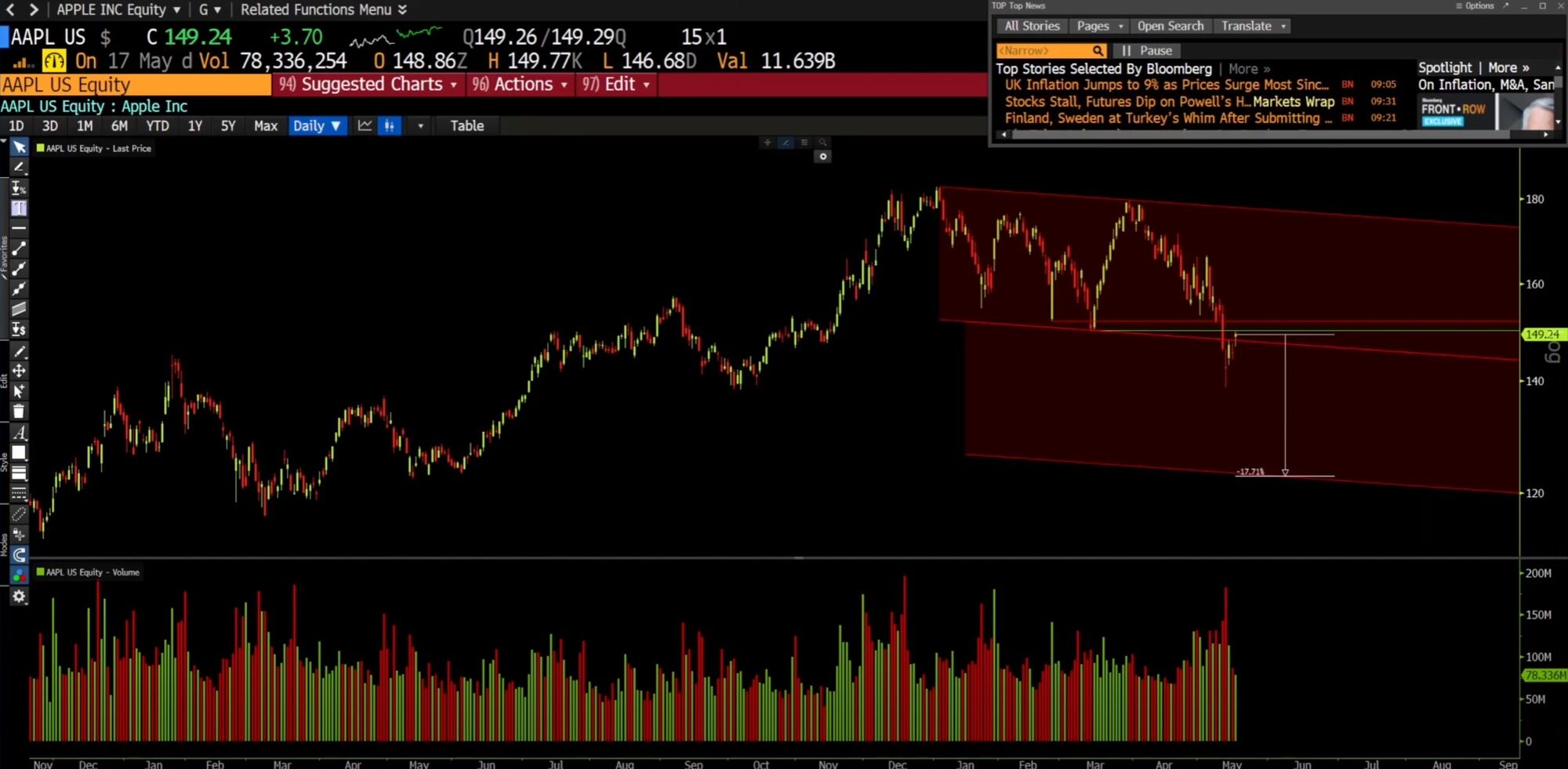Click the pointer-with-plus copy tool

coord(19,391)
